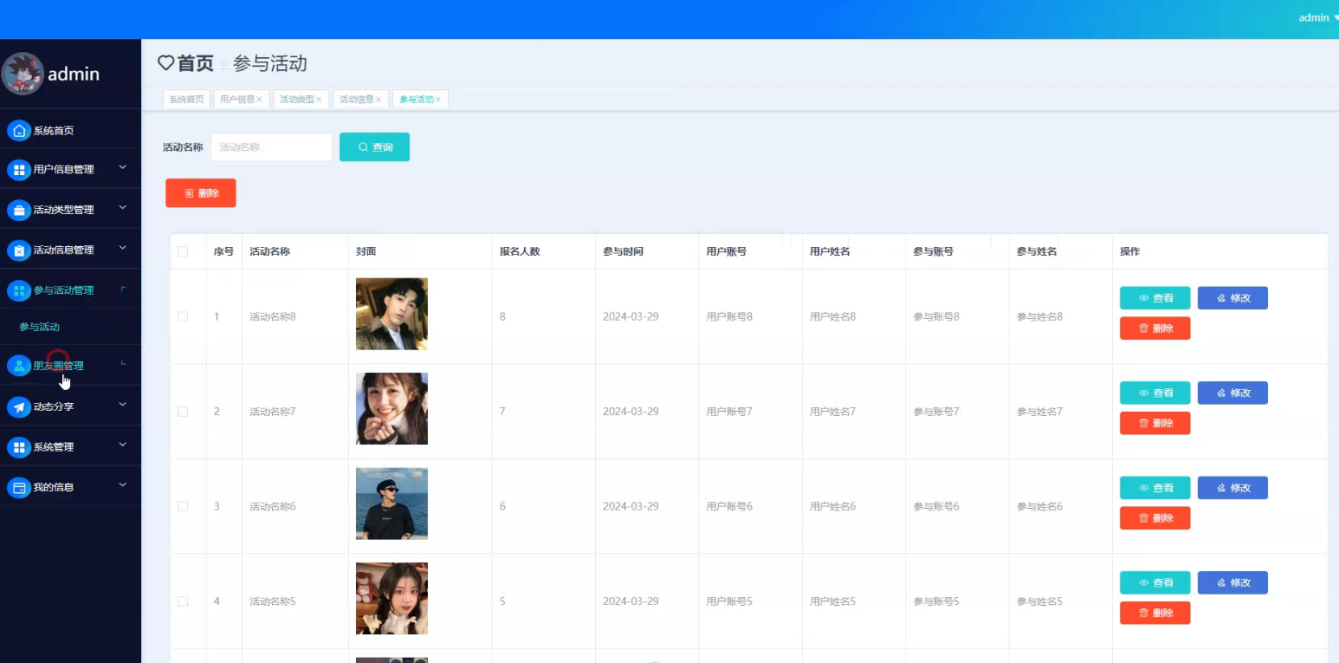Screen dimensions: 1339x663
Task: Click 修改 for 活动名称7 row
Action: [x=1233, y=393]
